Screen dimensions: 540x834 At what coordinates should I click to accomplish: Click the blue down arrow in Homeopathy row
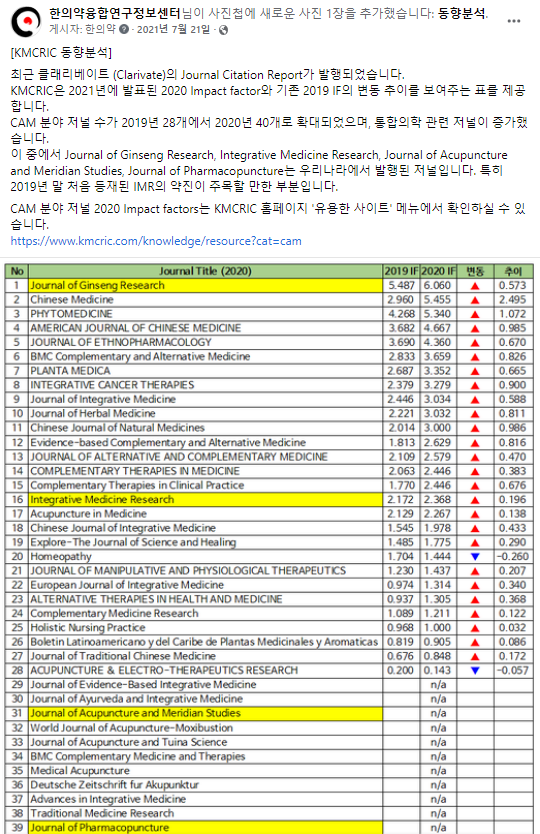click(475, 556)
